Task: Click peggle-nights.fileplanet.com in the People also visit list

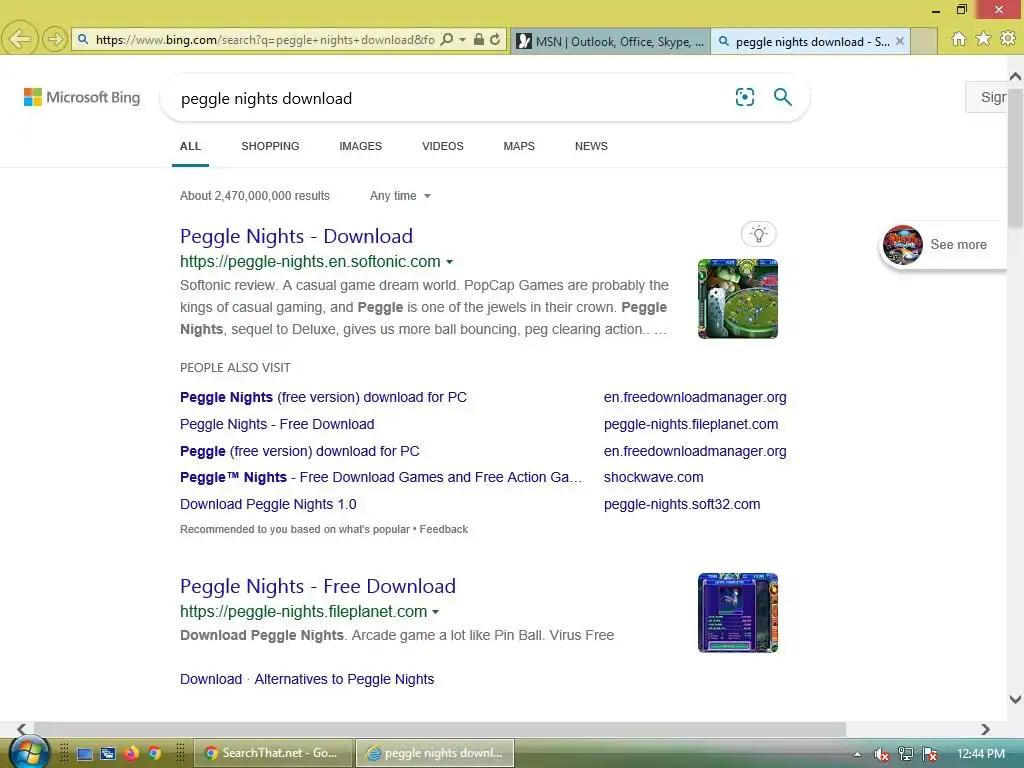Action: 691,424
